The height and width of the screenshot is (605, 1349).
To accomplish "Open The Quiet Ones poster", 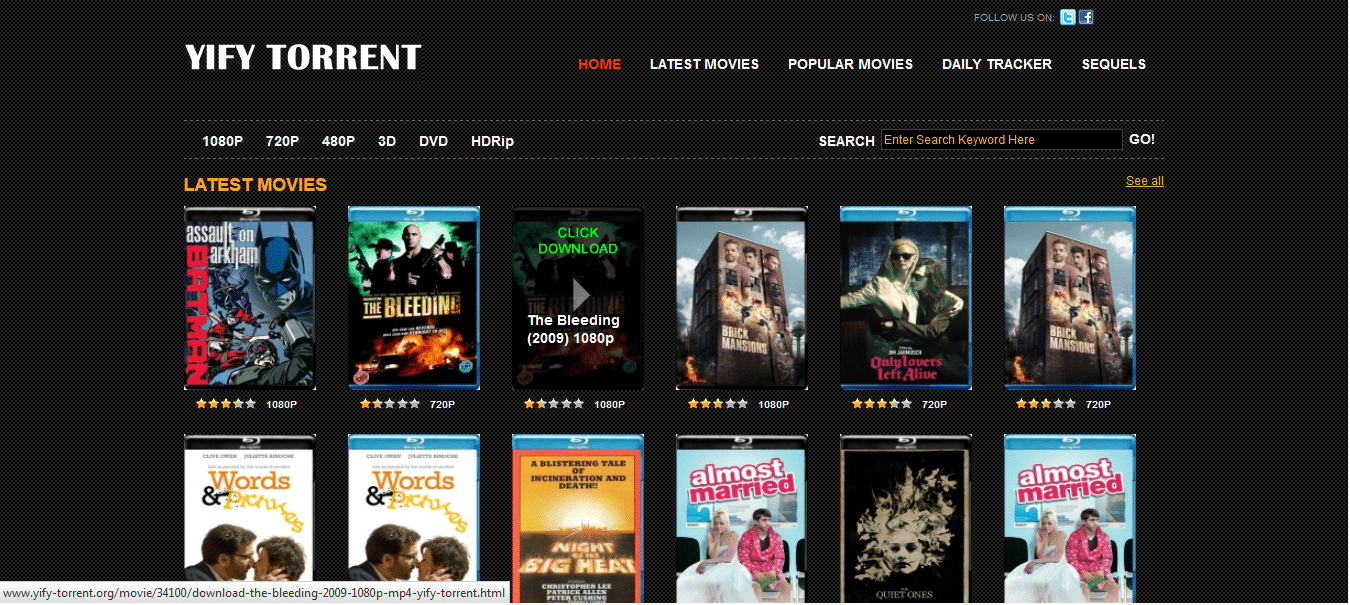I will pyautogui.click(x=906, y=519).
